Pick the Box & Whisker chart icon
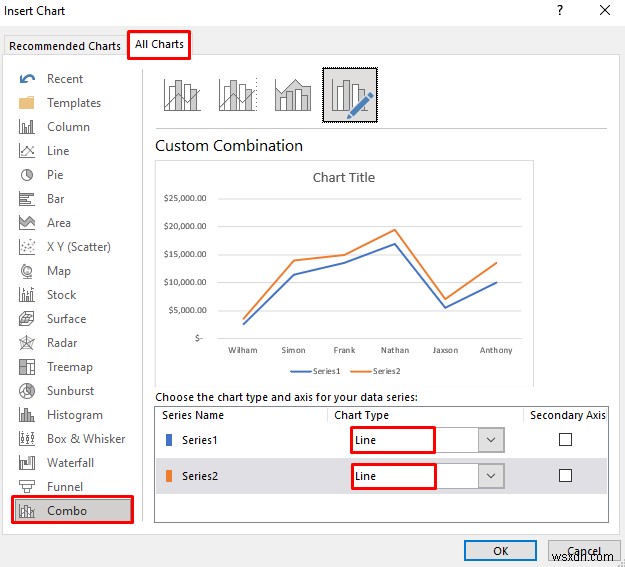625x567 pixels. (x=27, y=439)
